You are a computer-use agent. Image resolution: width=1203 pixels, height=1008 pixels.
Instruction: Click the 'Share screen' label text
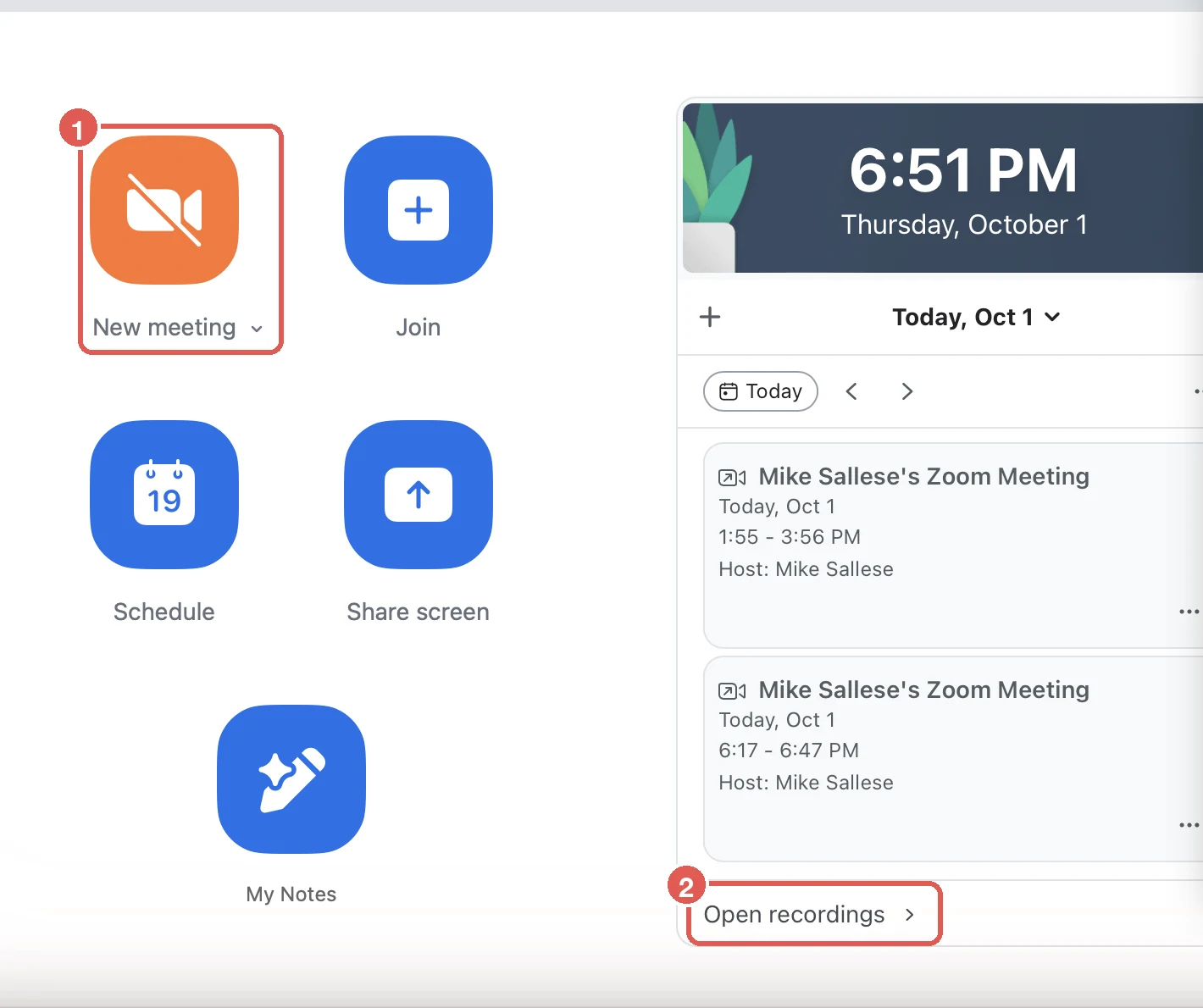(x=419, y=612)
